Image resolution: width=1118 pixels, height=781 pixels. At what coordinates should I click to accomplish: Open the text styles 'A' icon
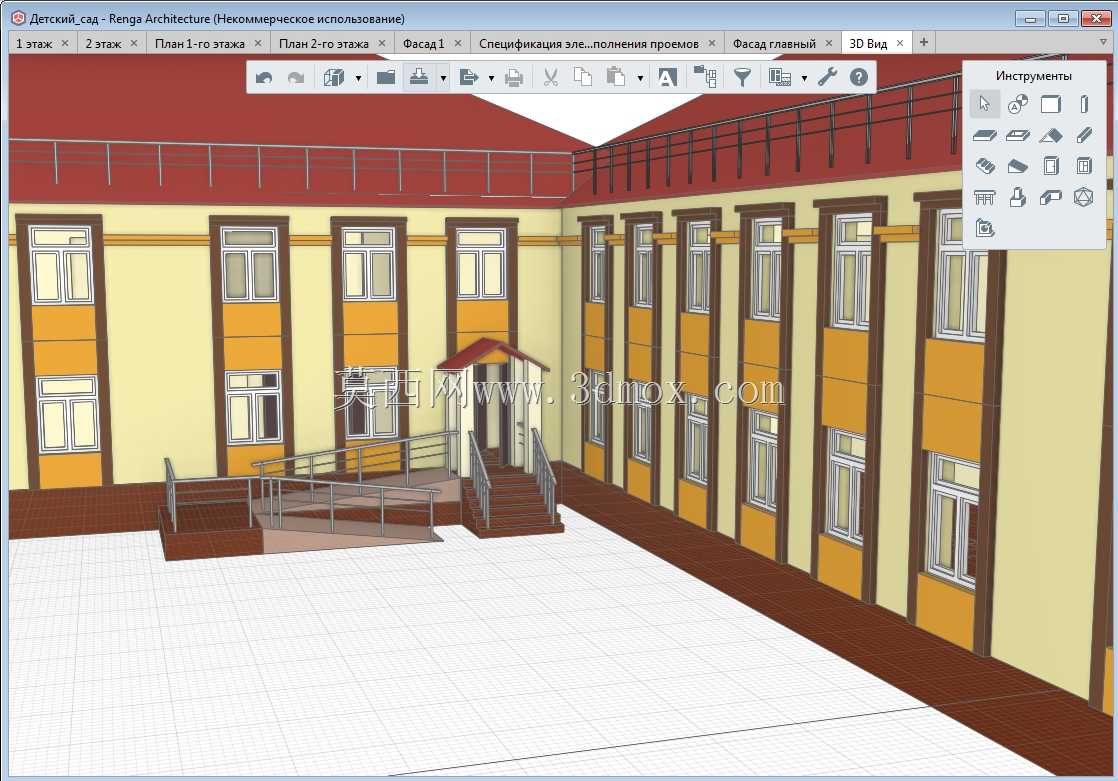pos(667,77)
